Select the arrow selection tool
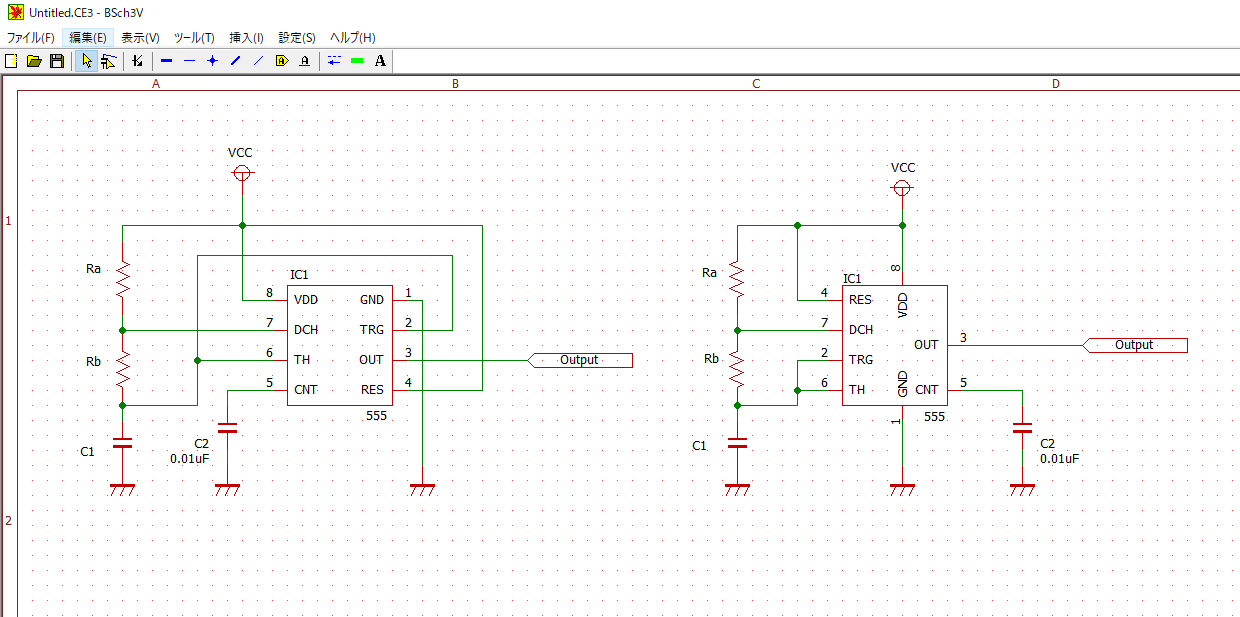 [87, 61]
